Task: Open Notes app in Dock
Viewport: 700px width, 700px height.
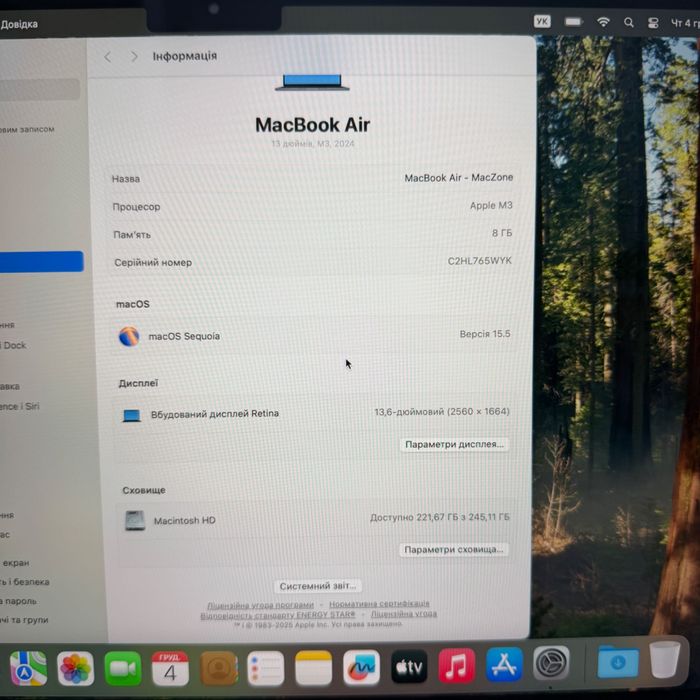Action: point(313,668)
